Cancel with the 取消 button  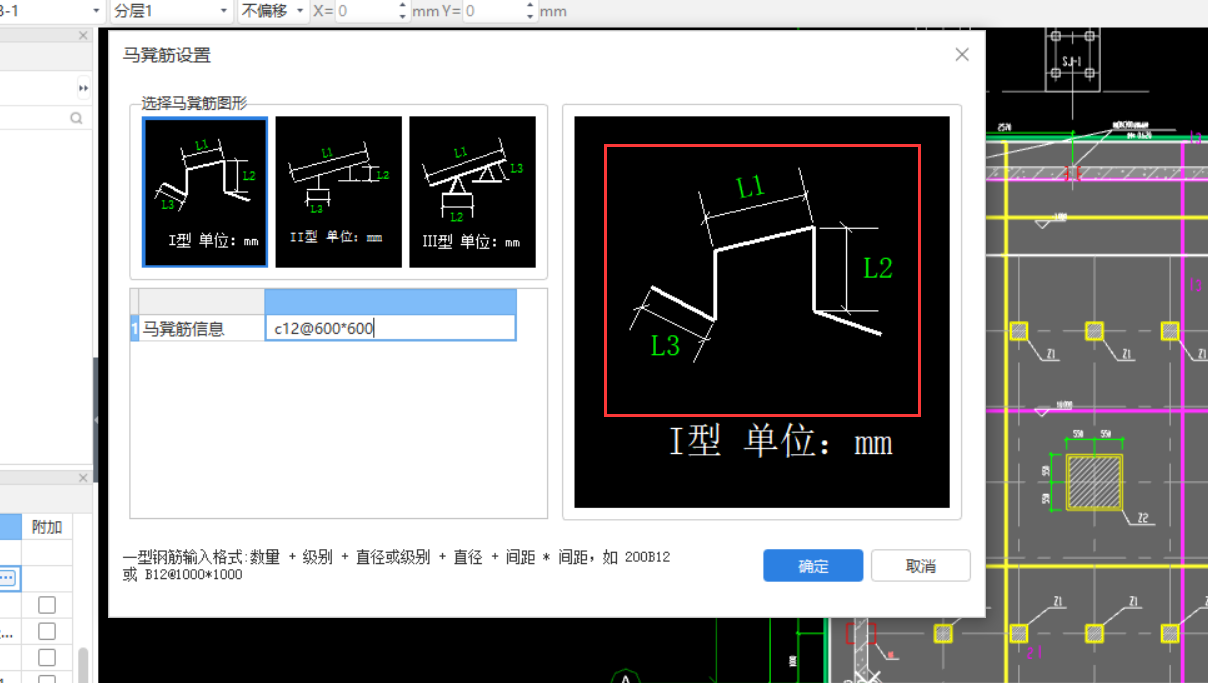point(921,566)
